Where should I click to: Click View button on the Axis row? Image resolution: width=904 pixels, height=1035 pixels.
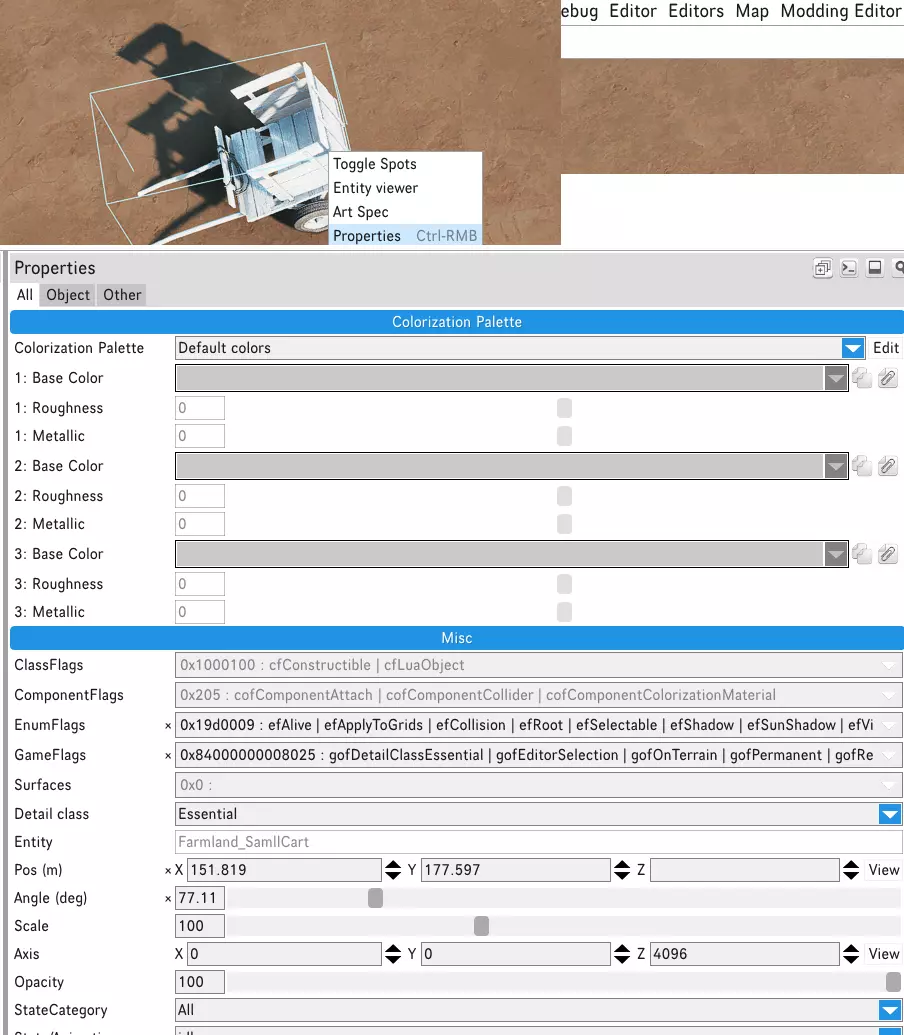pos(884,954)
